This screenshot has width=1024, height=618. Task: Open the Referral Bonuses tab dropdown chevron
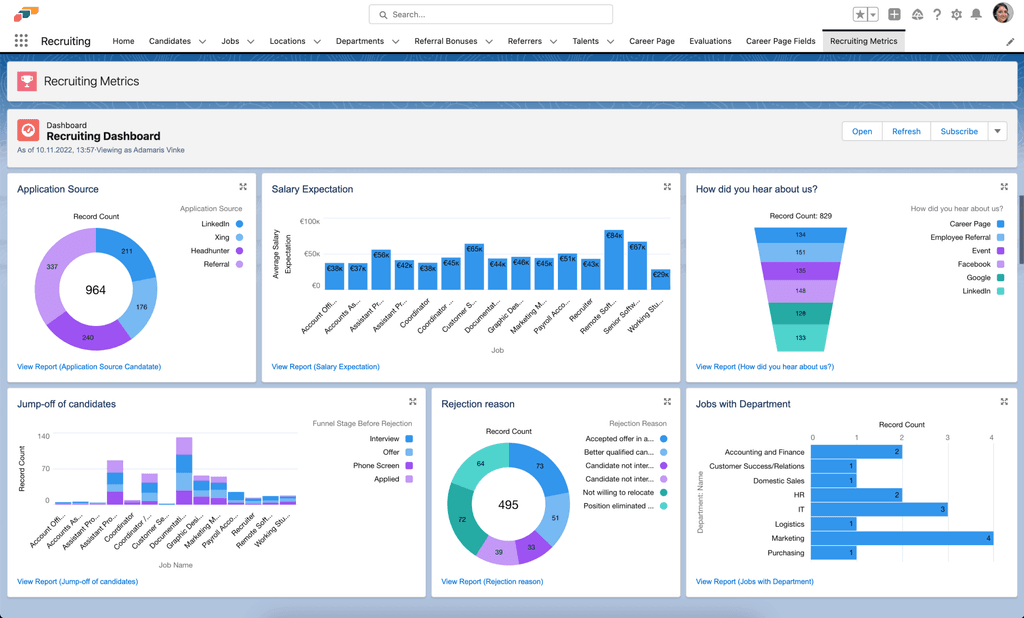pyautogui.click(x=489, y=41)
